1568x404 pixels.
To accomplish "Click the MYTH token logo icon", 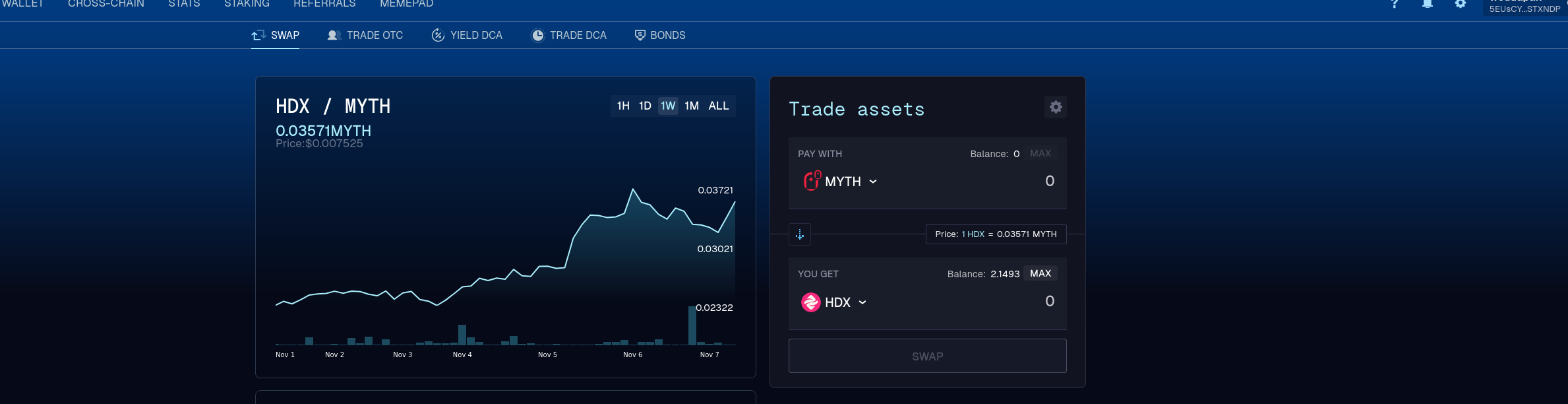I will 812,181.
